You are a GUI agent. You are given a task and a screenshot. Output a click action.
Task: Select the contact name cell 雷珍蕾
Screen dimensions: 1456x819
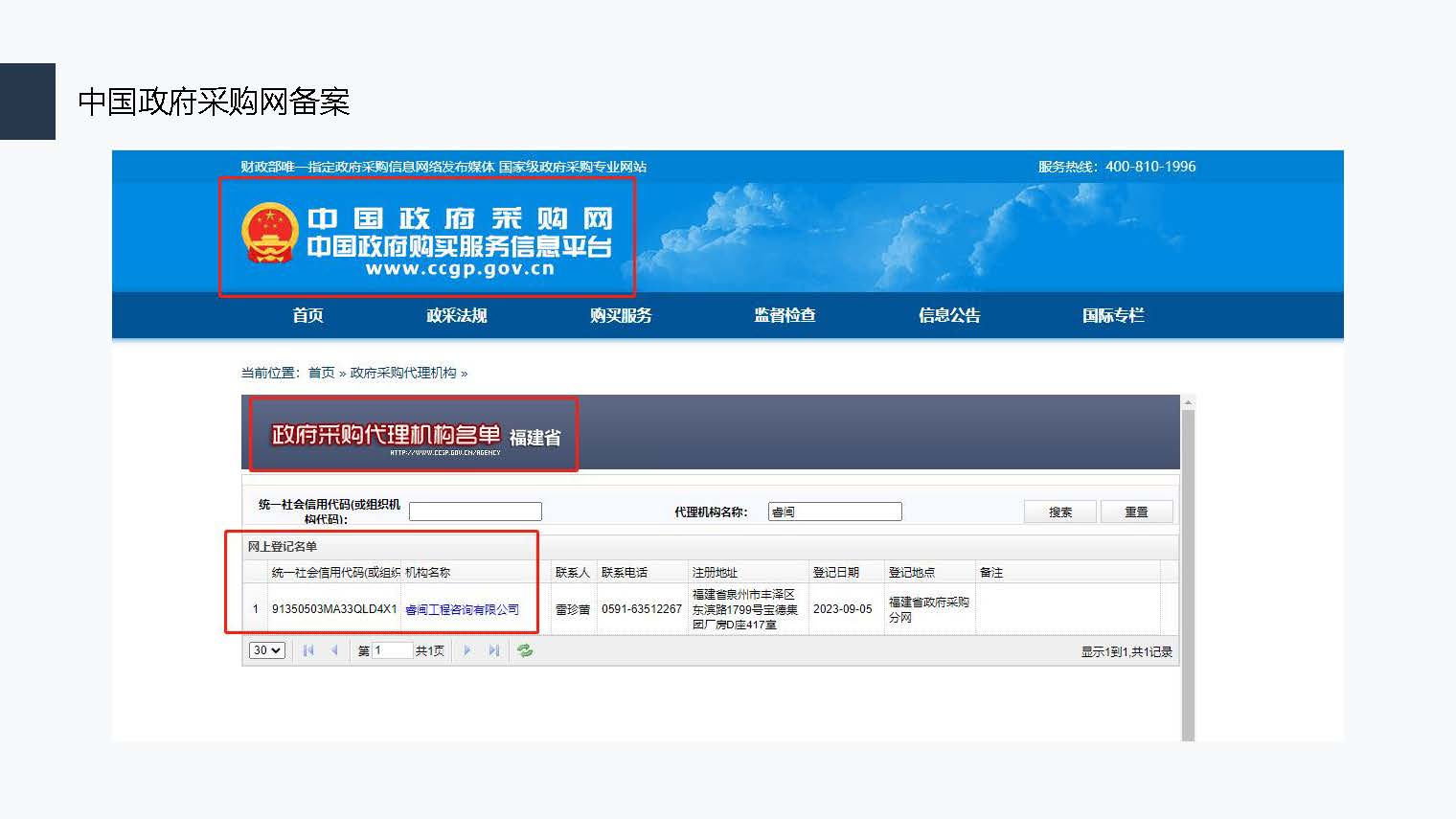point(573,609)
